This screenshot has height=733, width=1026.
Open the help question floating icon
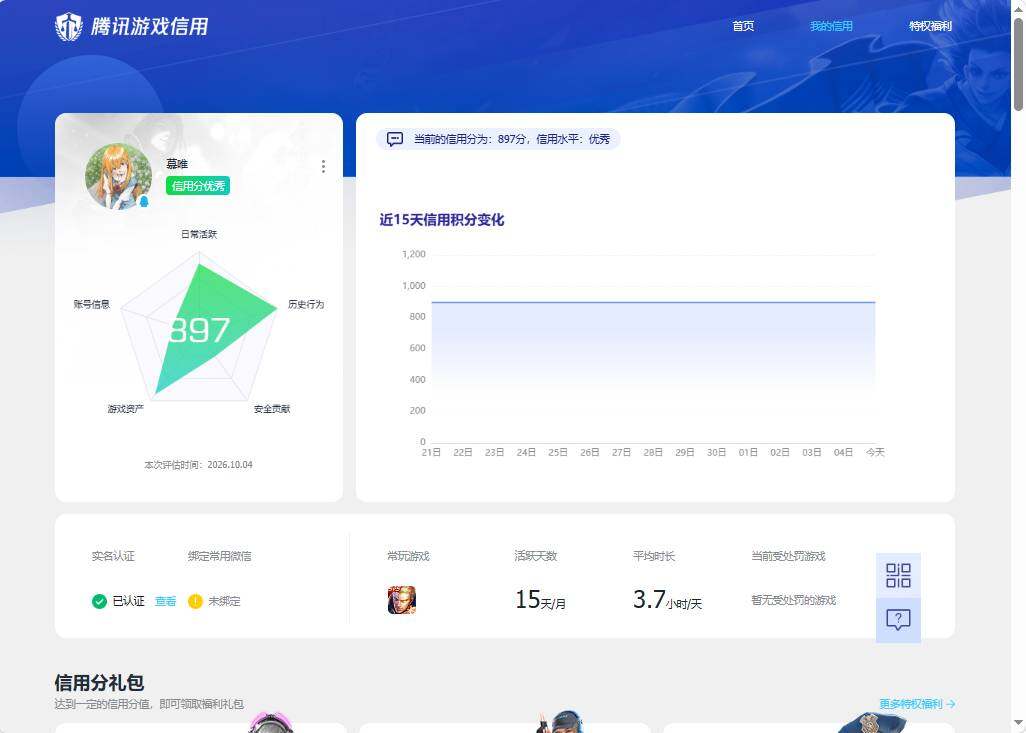898,620
